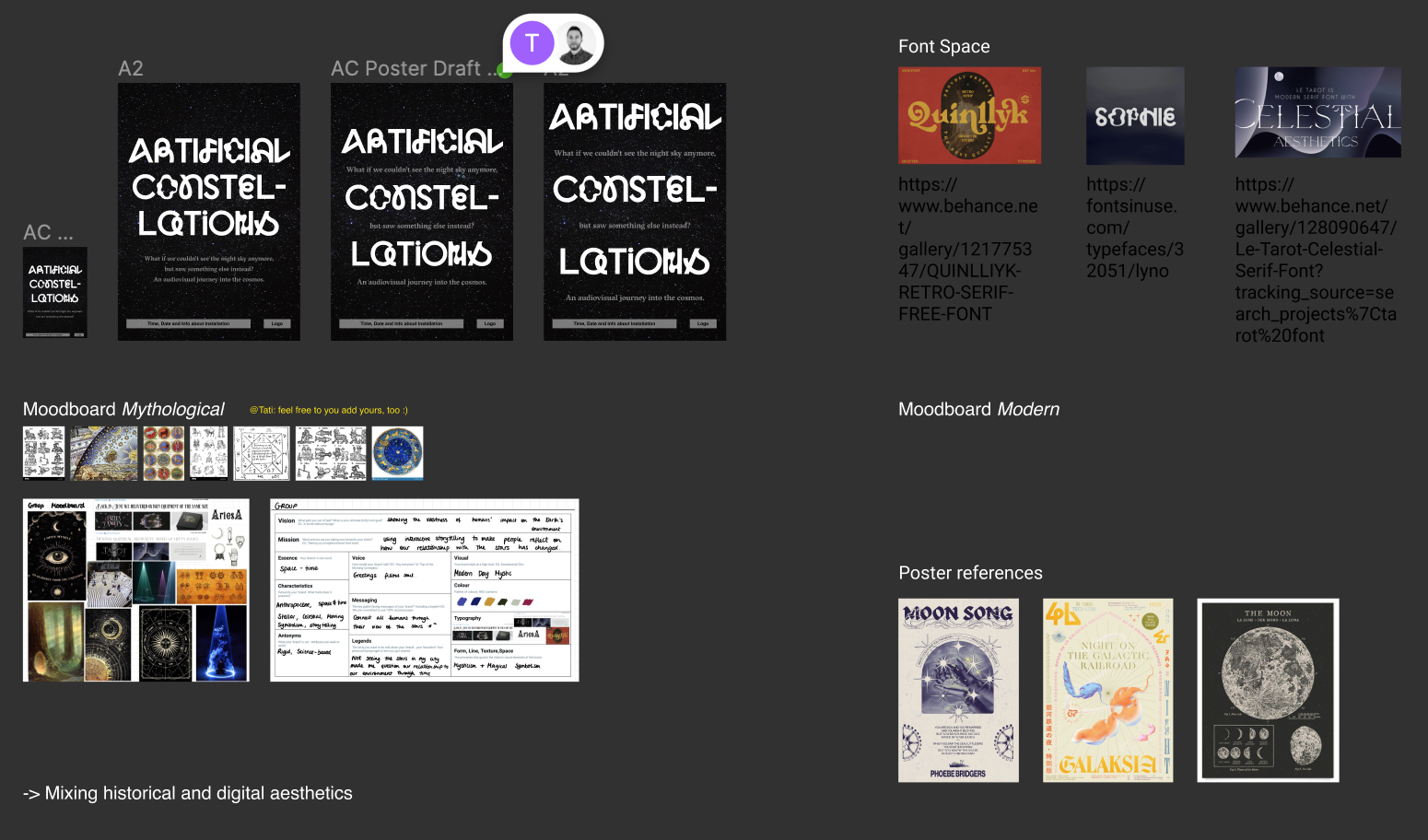Select the Time, Date info bar in AC Poster Draft
This screenshot has height=840, width=1428.
pyautogui.click(x=402, y=323)
